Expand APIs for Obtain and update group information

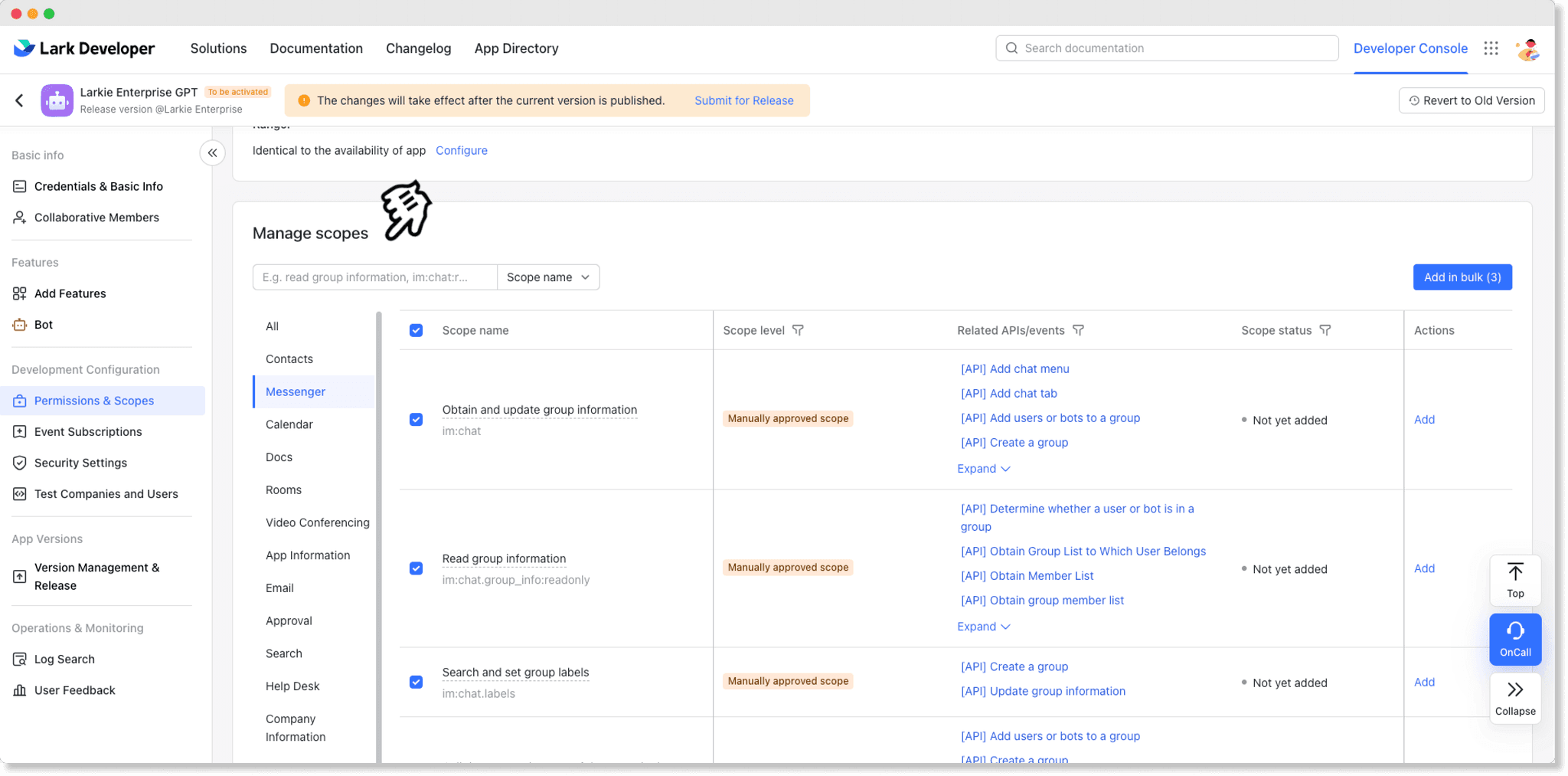(984, 468)
